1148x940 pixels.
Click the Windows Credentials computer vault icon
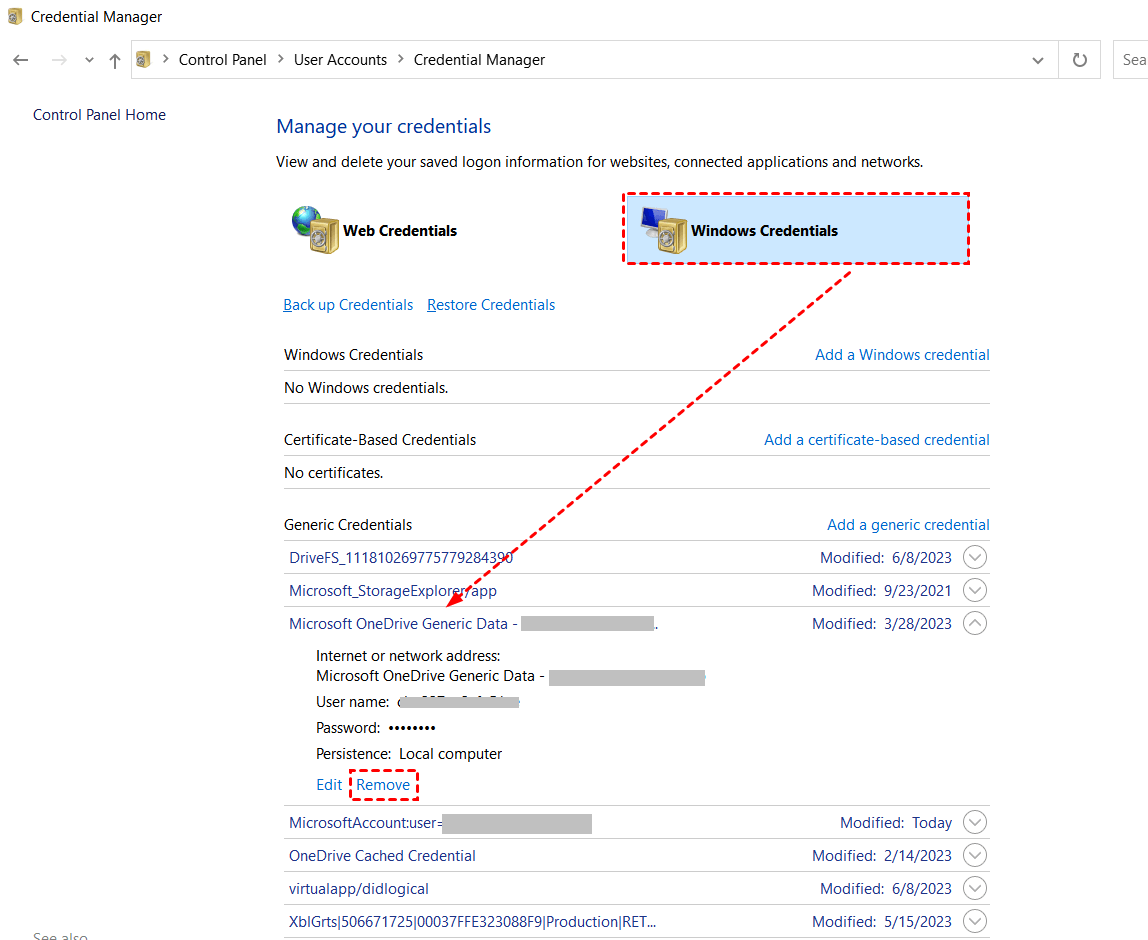click(663, 229)
